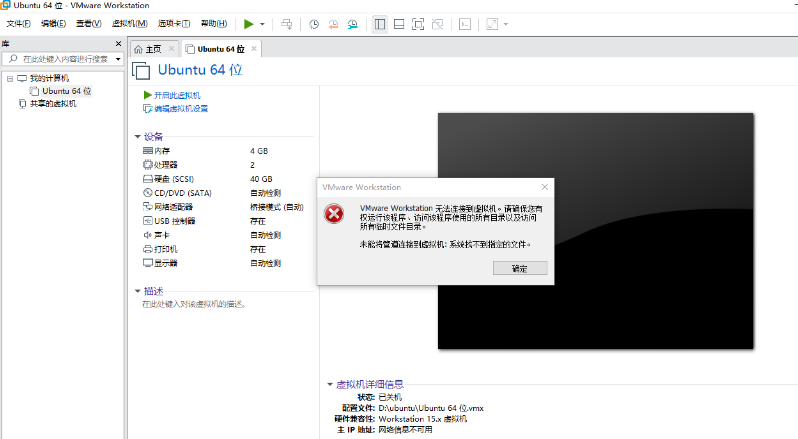Image resolution: width=798 pixels, height=439 pixels.
Task: Open the console view toolbar icon
Action: tap(465, 24)
